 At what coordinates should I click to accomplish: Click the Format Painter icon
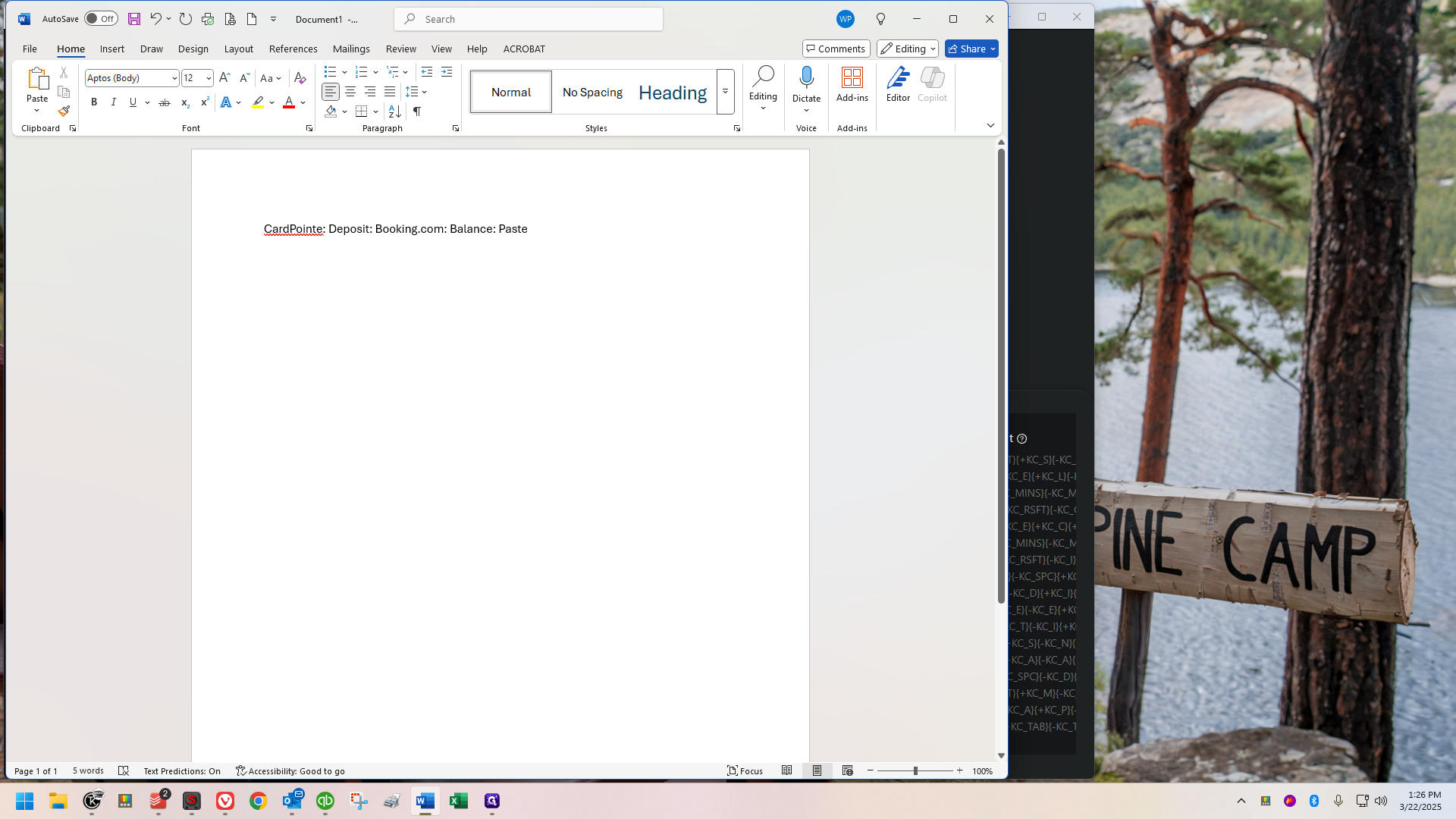(64, 111)
